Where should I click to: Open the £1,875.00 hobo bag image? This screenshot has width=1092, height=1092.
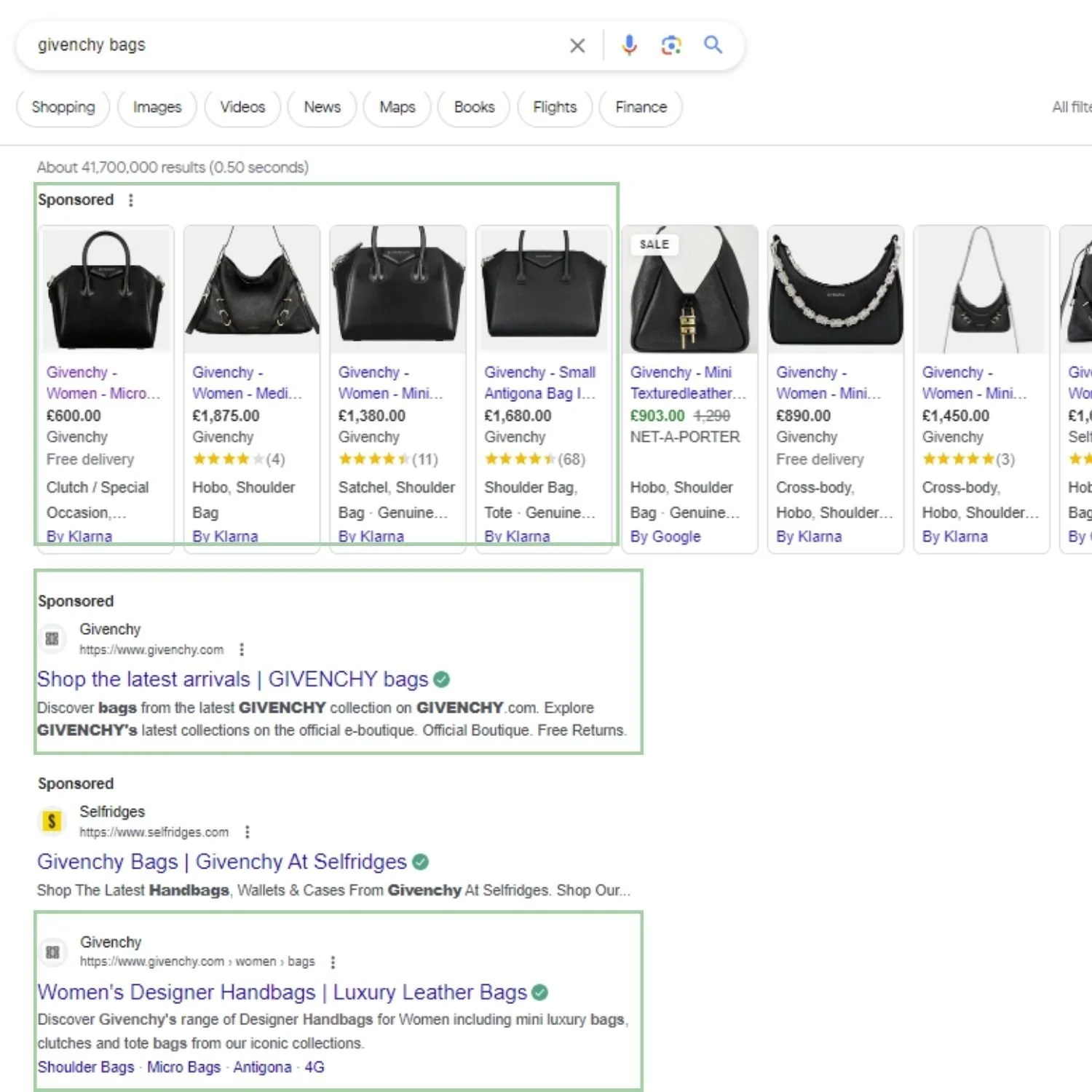click(252, 290)
